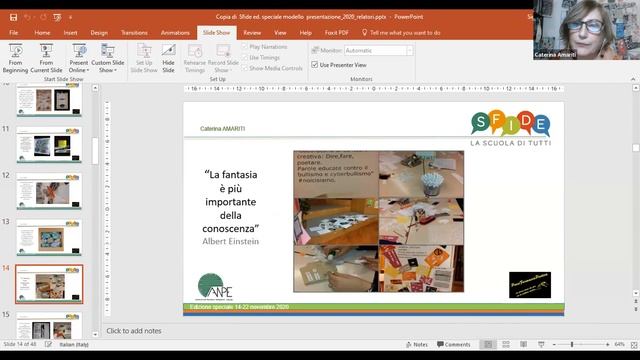Click the notes area to add notes
Image resolution: width=640 pixels, height=360 pixels.
tap(133, 331)
